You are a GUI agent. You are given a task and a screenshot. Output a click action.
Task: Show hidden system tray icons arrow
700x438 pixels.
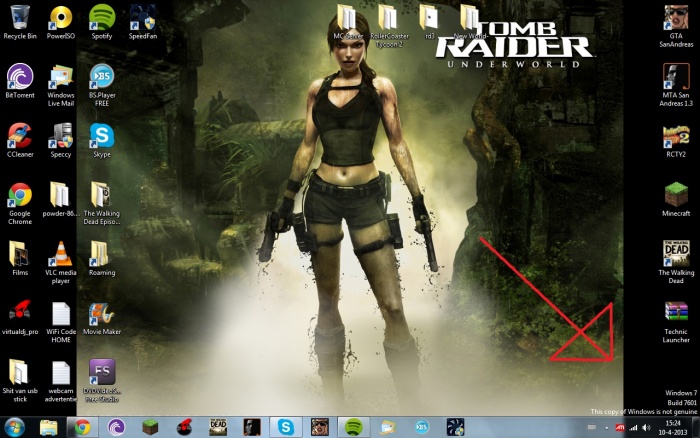(x=606, y=428)
